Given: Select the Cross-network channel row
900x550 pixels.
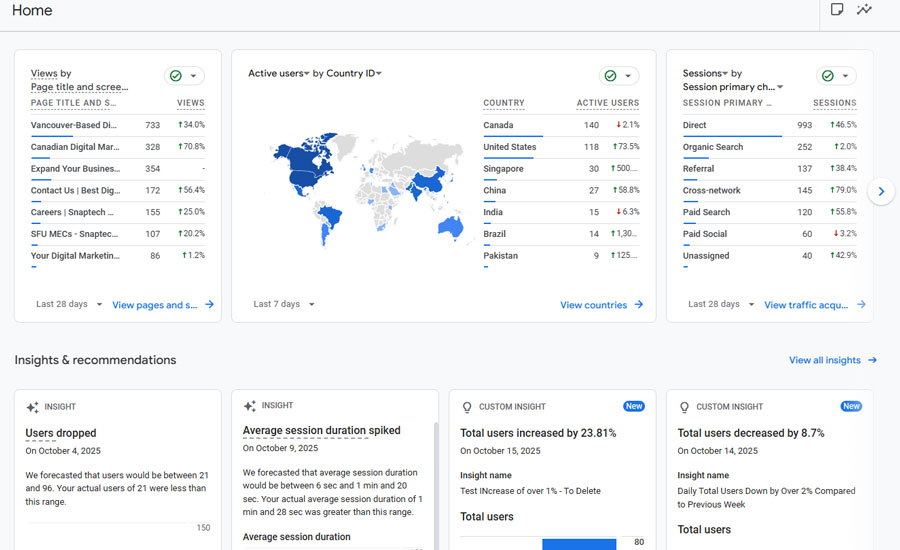Looking at the screenshot, I should pos(770,191).
